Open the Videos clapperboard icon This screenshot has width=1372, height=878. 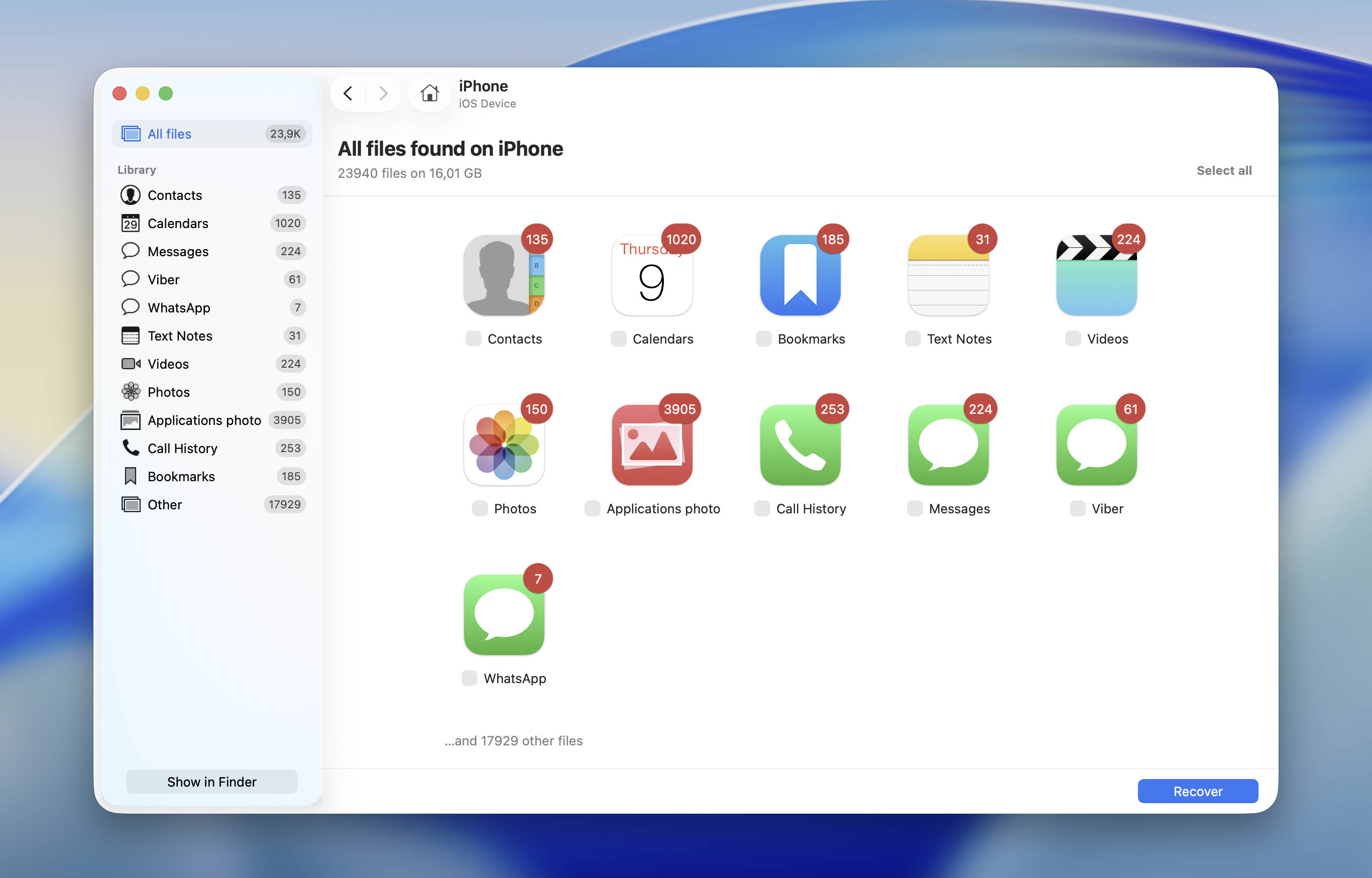click(1096, 275)
